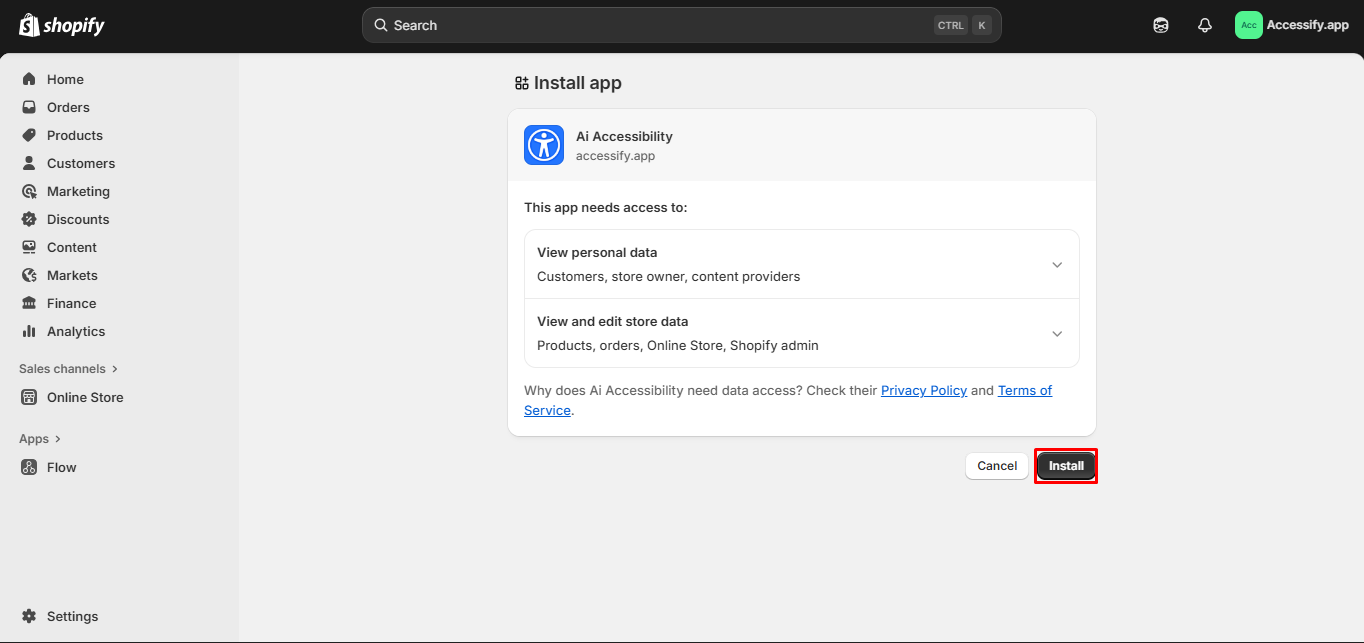The image size is (1364, 643).
Task: Open the notifications bell
Action: (x=1204, y=24)
